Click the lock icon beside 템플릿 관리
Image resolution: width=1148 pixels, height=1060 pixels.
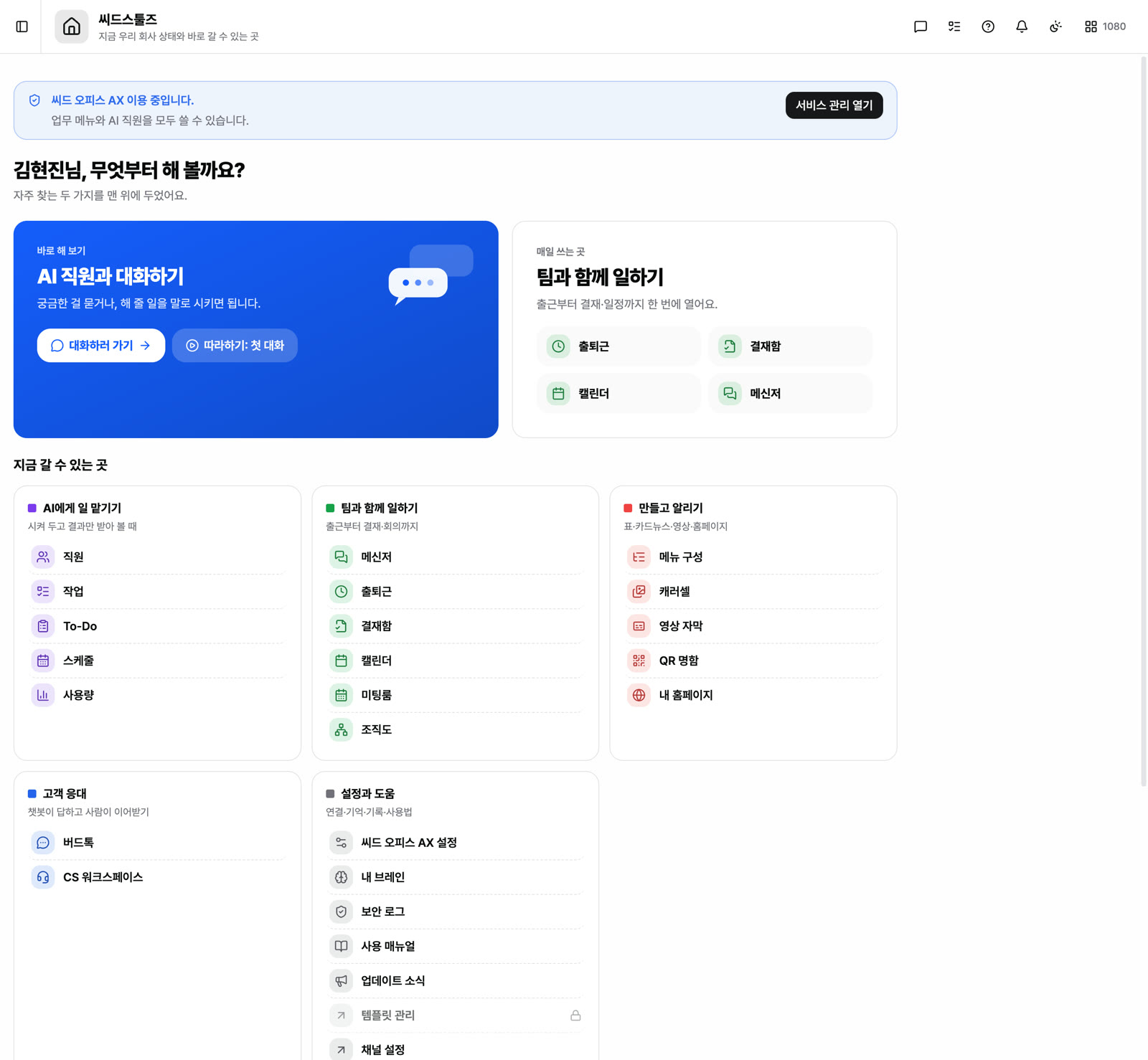575,1016
